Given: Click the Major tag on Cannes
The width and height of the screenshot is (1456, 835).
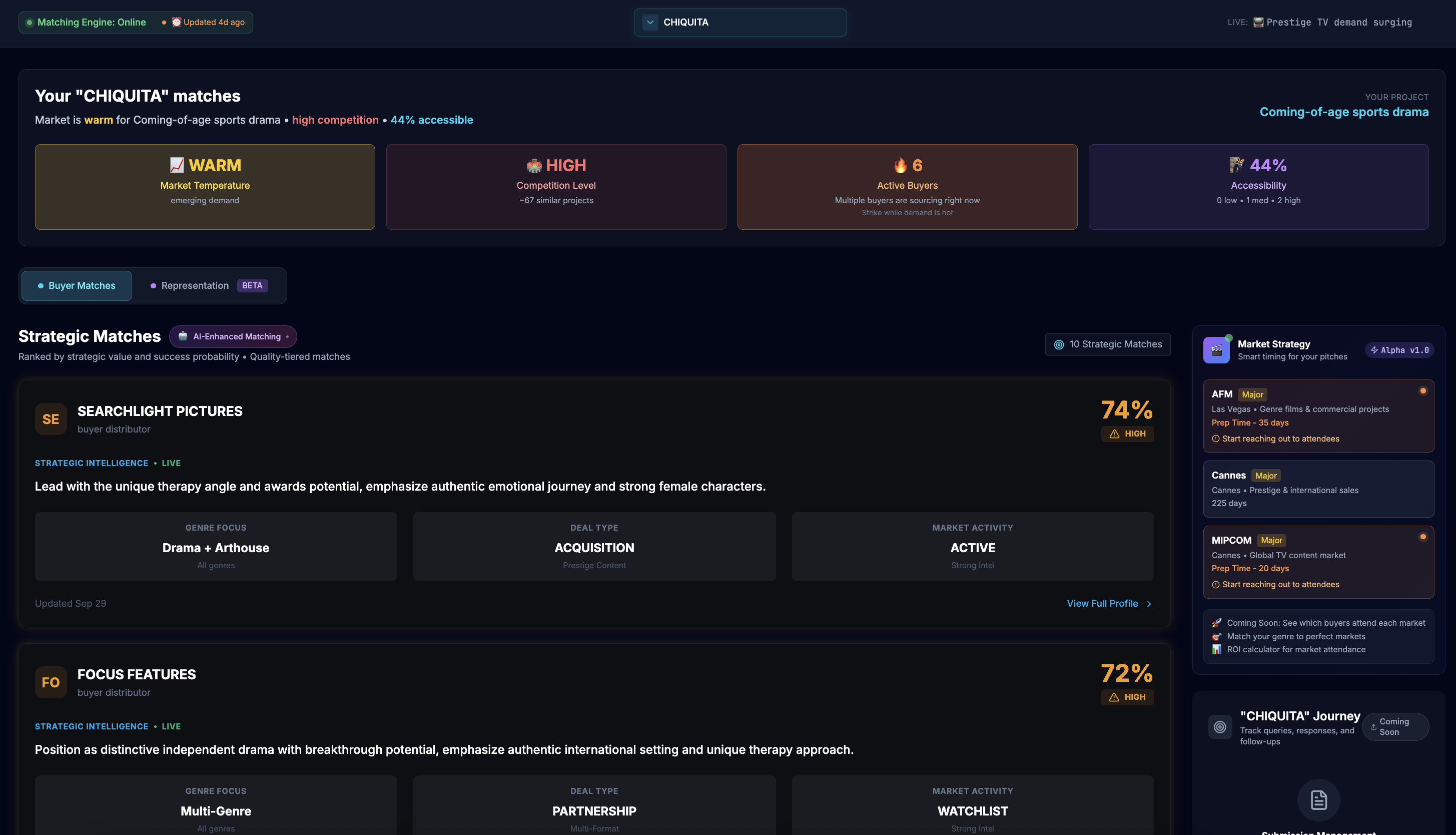Looking at the screenshot, I should pos(1266,476).
